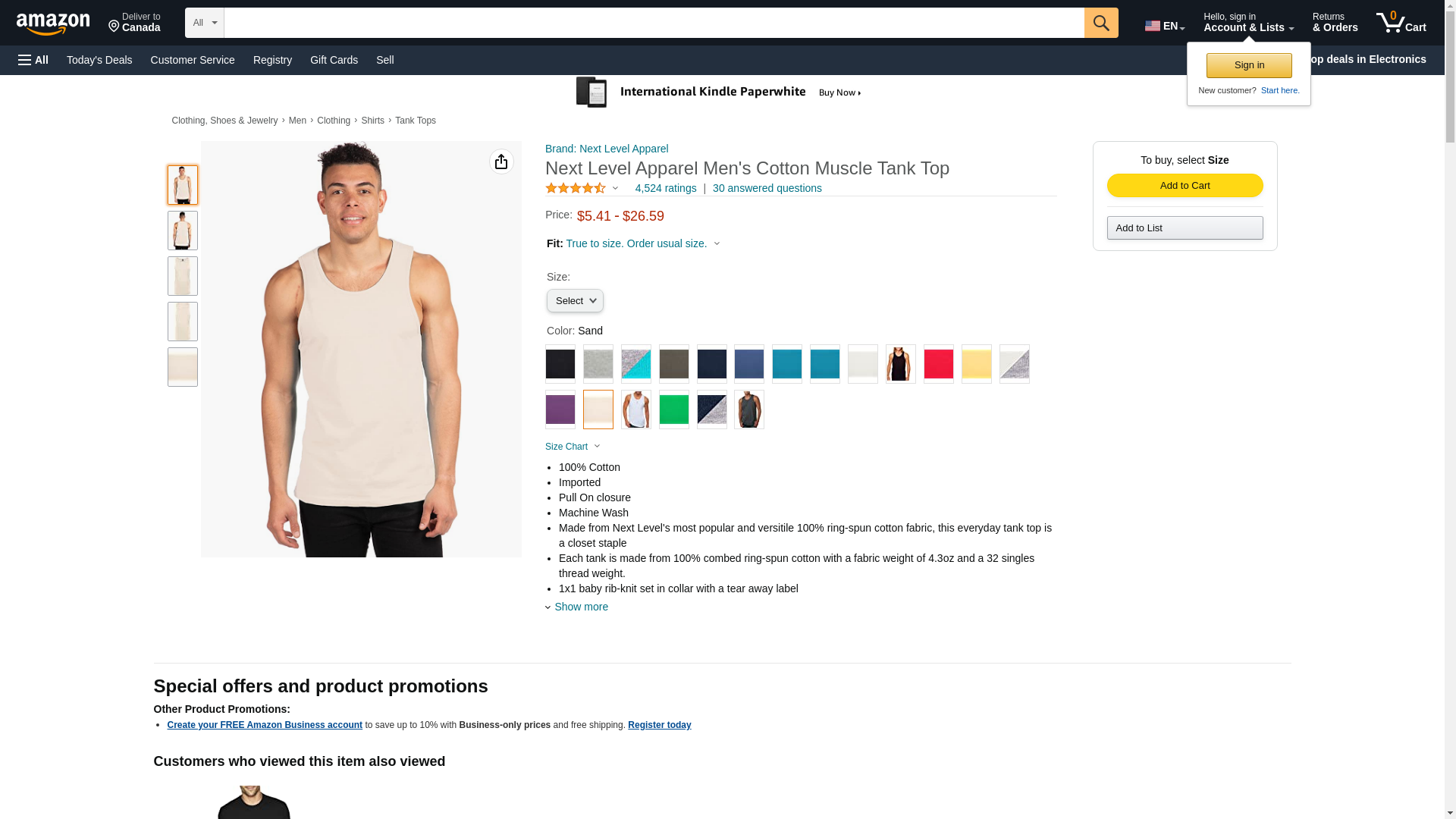
Task: Choose the purple color swatch
Action: (560, 409)
